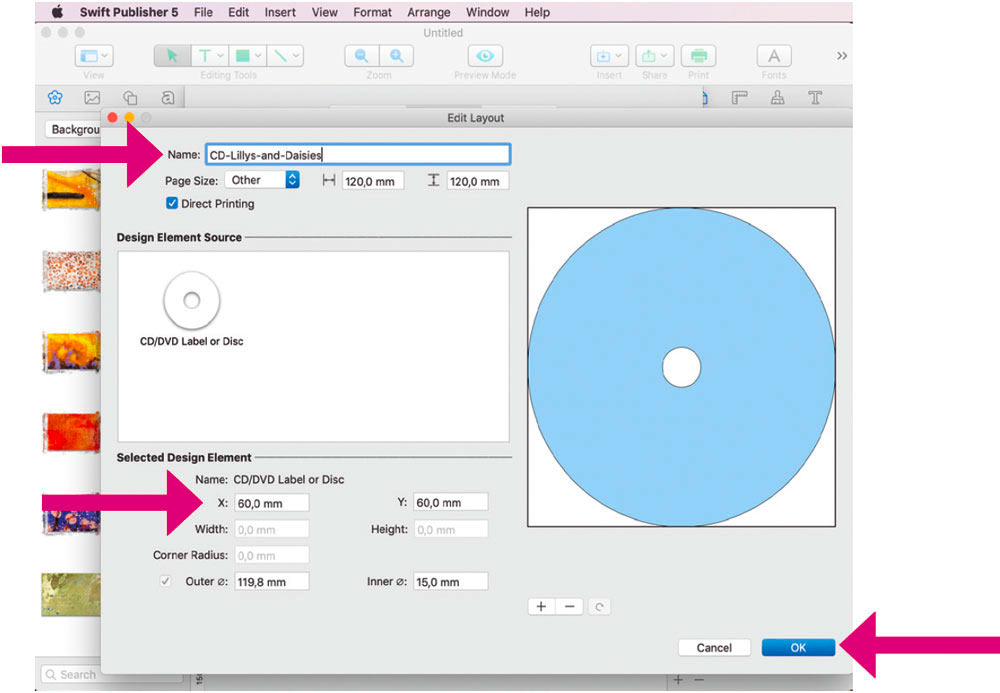This screenshot has width=1000, height=693.
Task: Show more toolbar items chevron
Action: click(842, 56)
